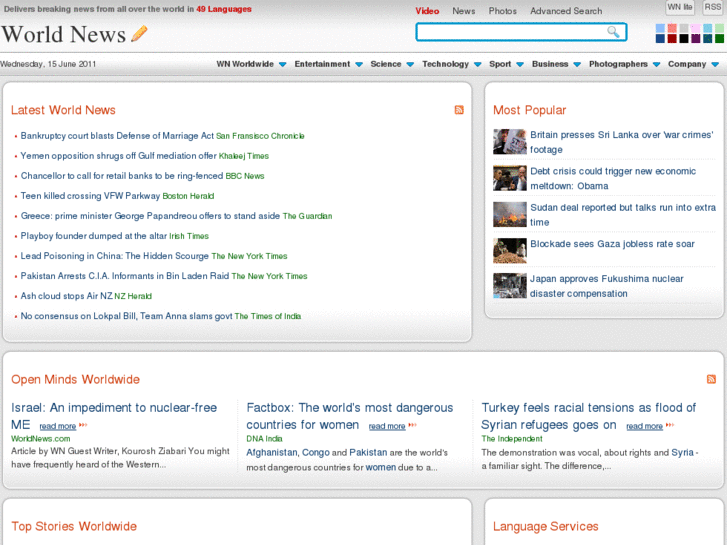Click the WN lite button
Viewport: 727px width, 545px height.
point(680,7)
